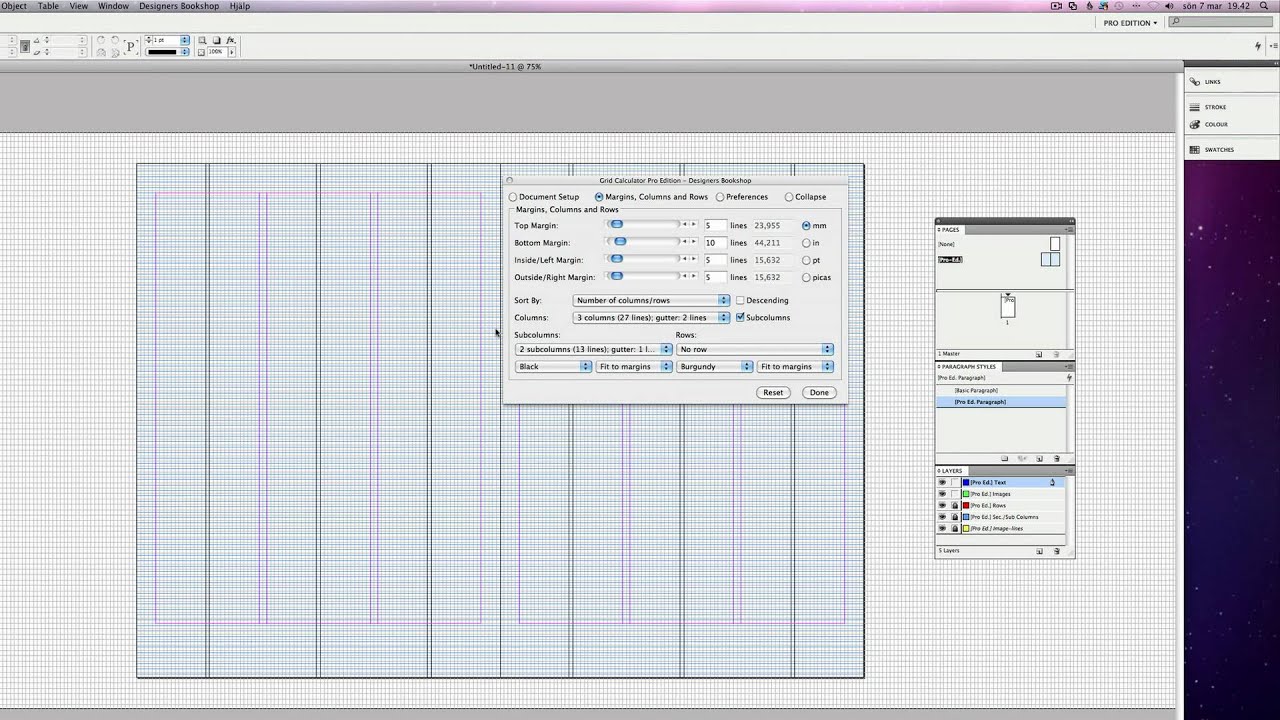The image size is (1280, 720).
Task: Click the constrain proportions lock icon
Action: (25, 46)
